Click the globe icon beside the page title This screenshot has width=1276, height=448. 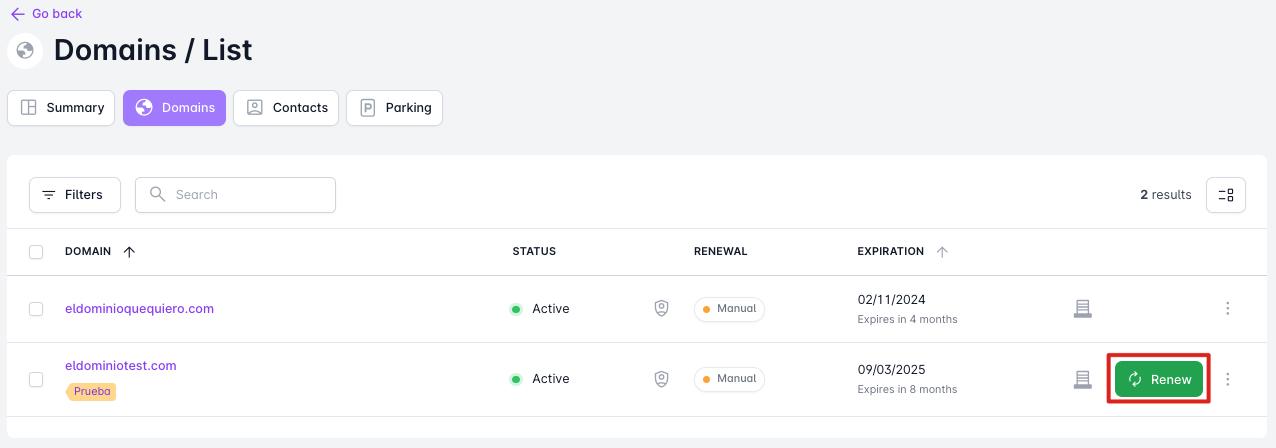pyautogui.click(x=25, y=50)
